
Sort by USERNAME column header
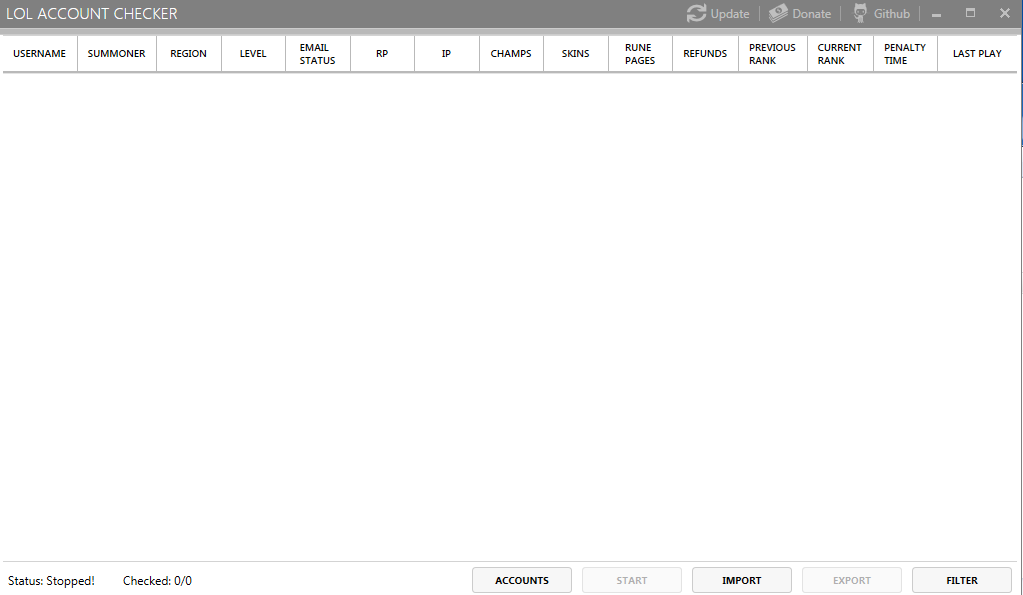click(40, 53)
